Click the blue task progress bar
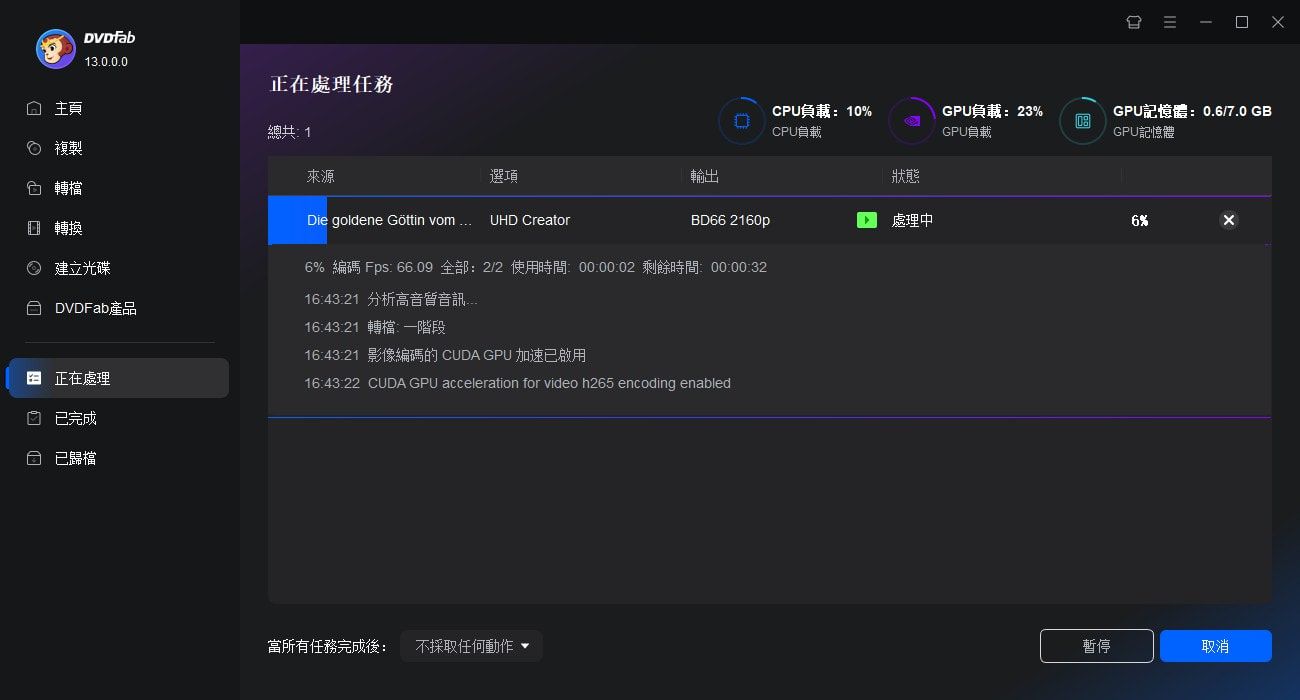 (297, 220)
